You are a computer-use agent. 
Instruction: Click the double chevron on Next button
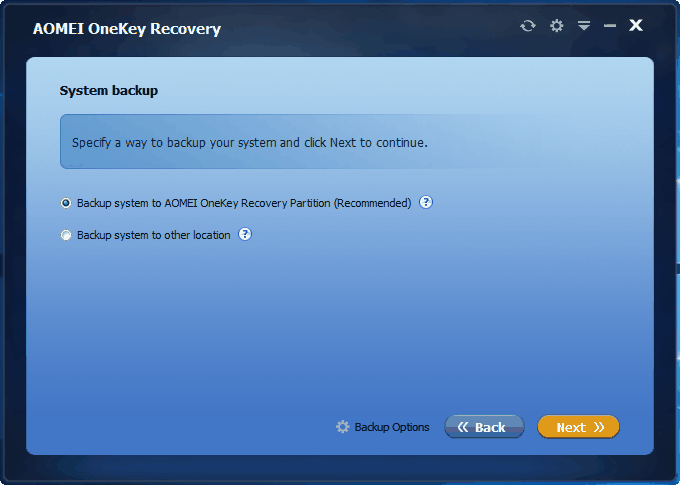599,427
